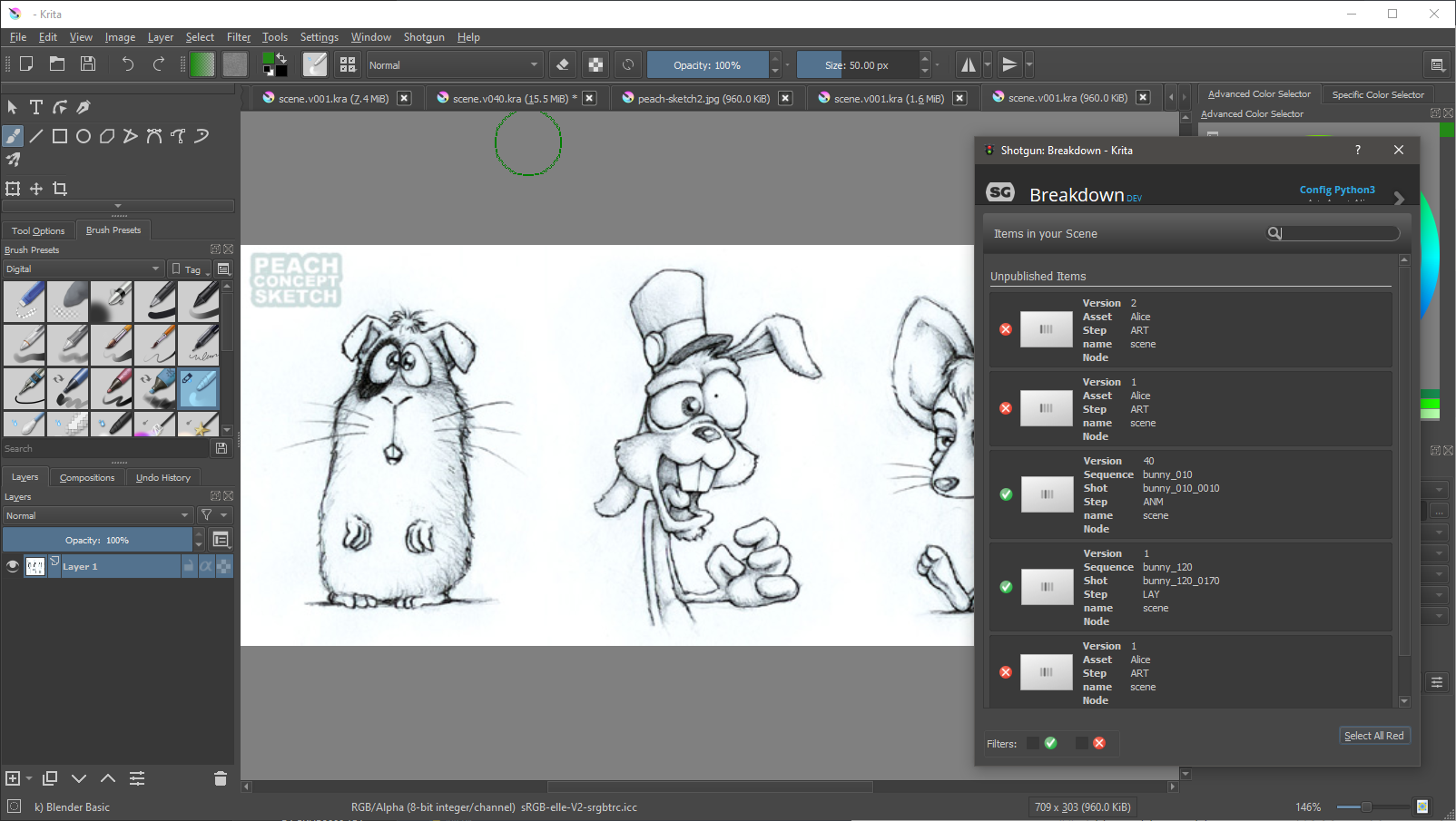Create a new document from toolbar

point(26,64)
